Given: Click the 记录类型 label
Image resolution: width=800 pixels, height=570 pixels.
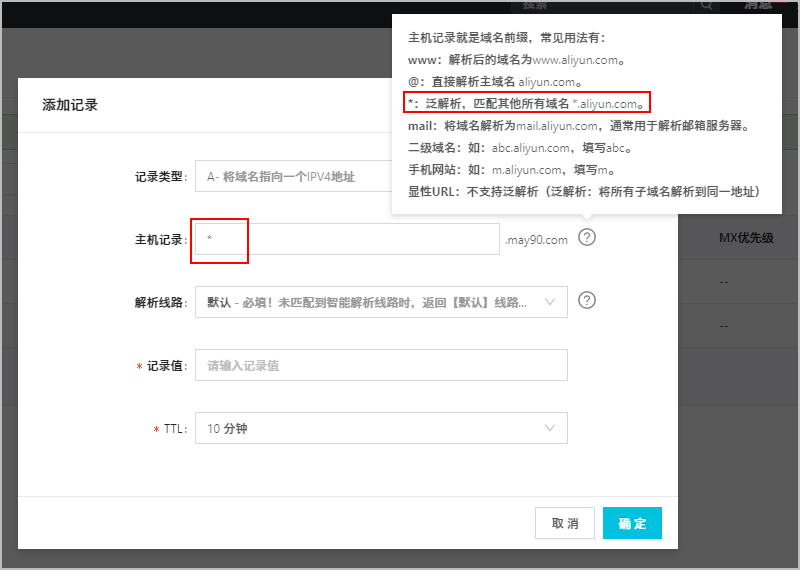Looking at the screenshot, I should 161,177.
